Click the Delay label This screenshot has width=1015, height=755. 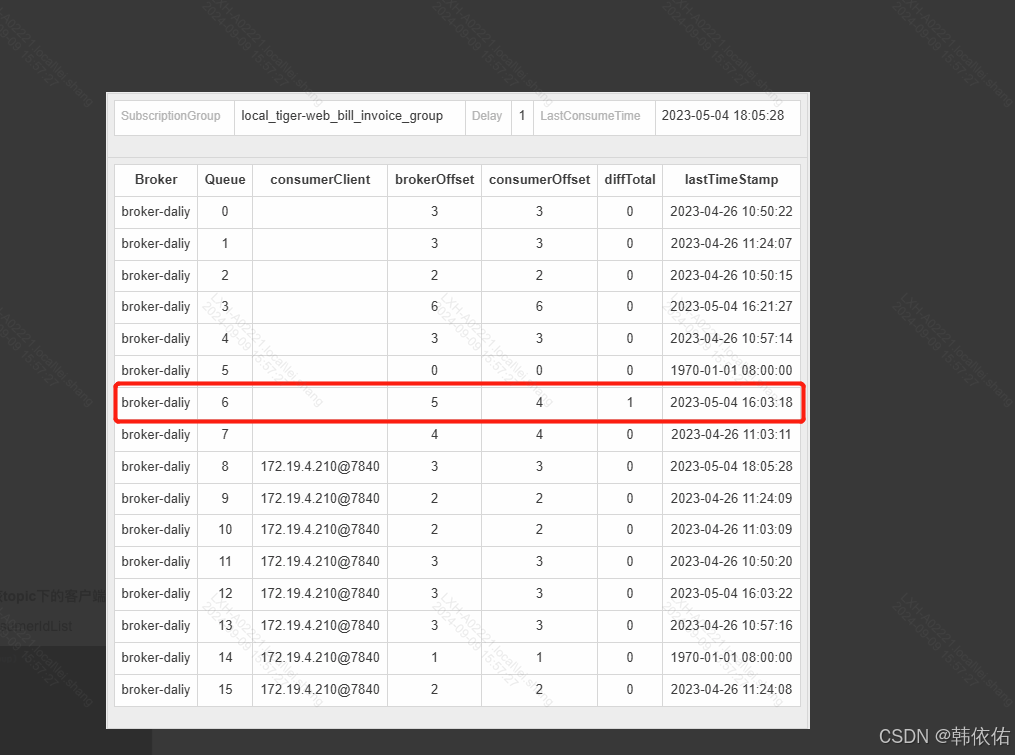point(487,116)
